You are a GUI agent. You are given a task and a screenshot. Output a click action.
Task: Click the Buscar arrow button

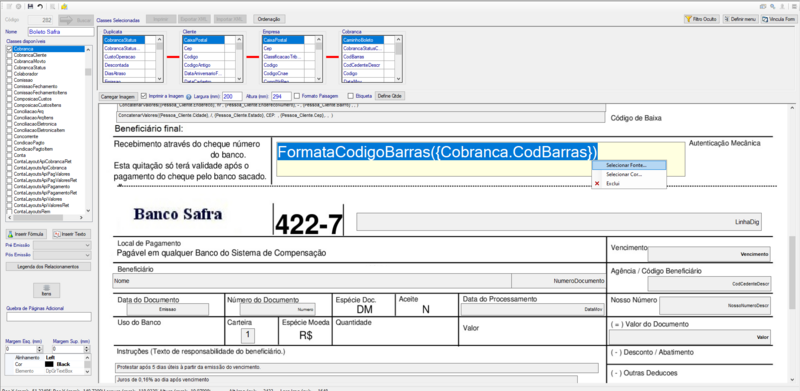click(76, 20)
